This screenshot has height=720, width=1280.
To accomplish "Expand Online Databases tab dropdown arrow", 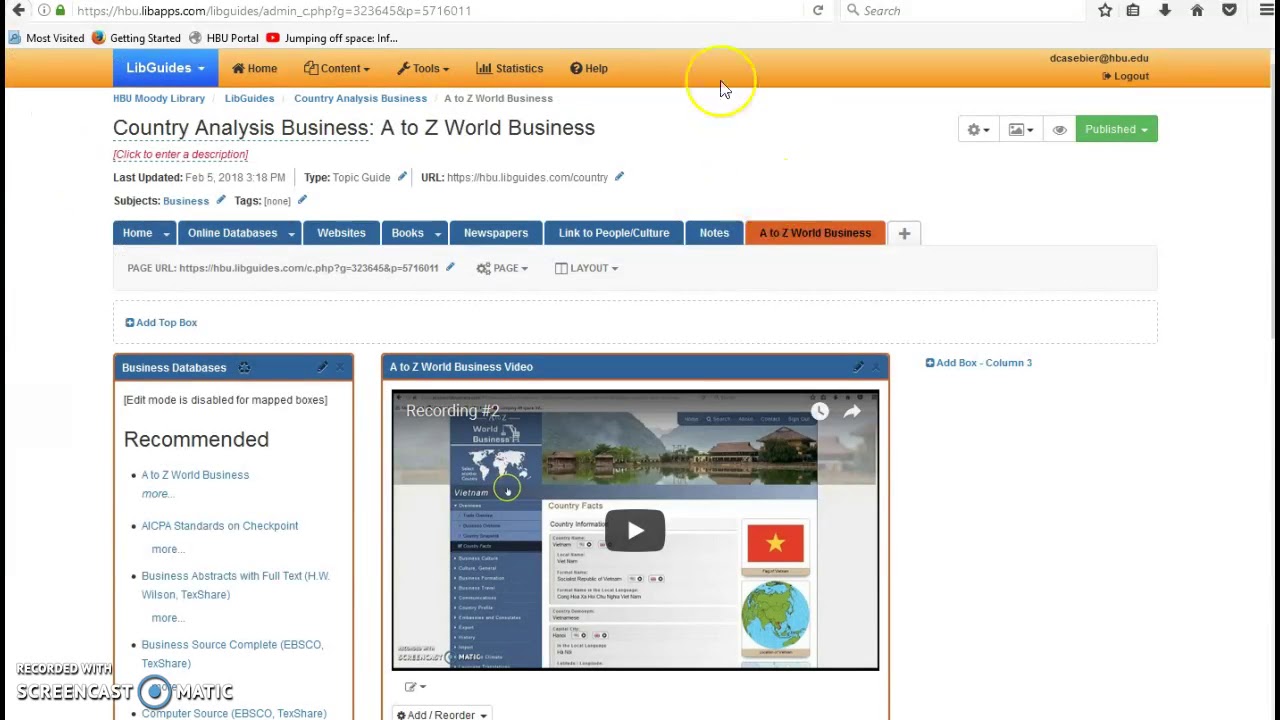I will (x=291, y=233).
